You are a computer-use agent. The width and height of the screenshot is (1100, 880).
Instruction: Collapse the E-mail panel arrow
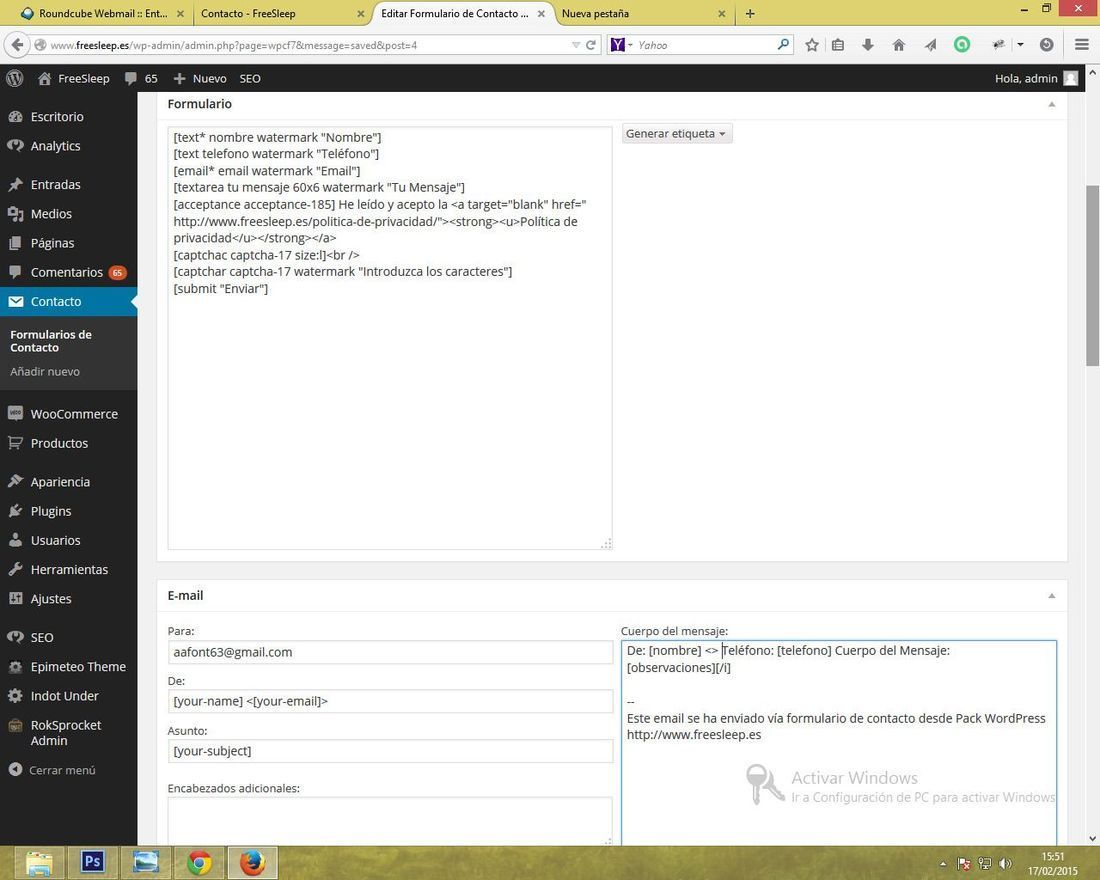coord(1052,596)
